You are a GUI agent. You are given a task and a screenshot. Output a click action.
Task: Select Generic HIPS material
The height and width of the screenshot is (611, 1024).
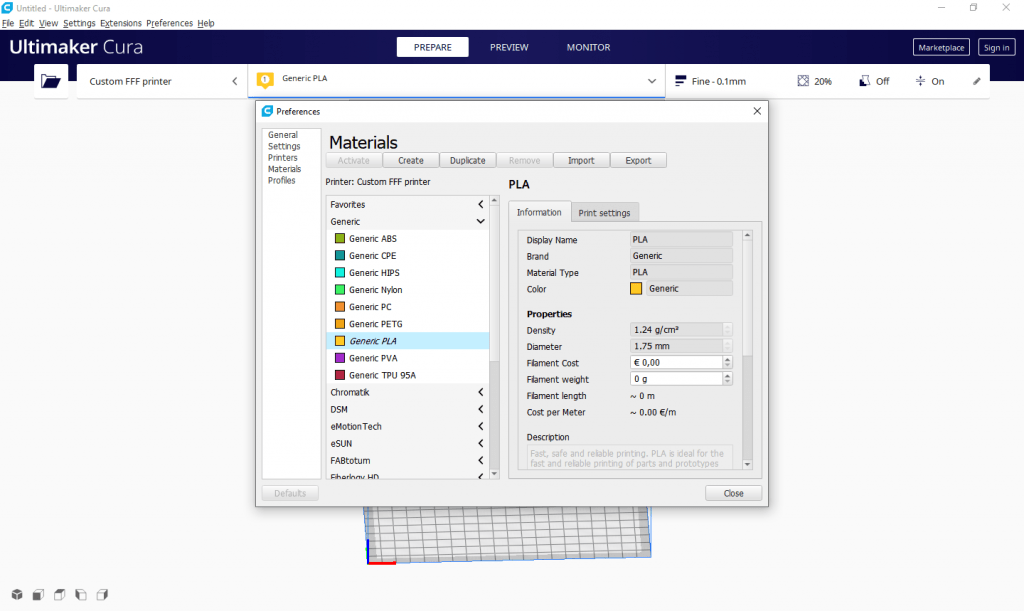click(x=408, y=273)
